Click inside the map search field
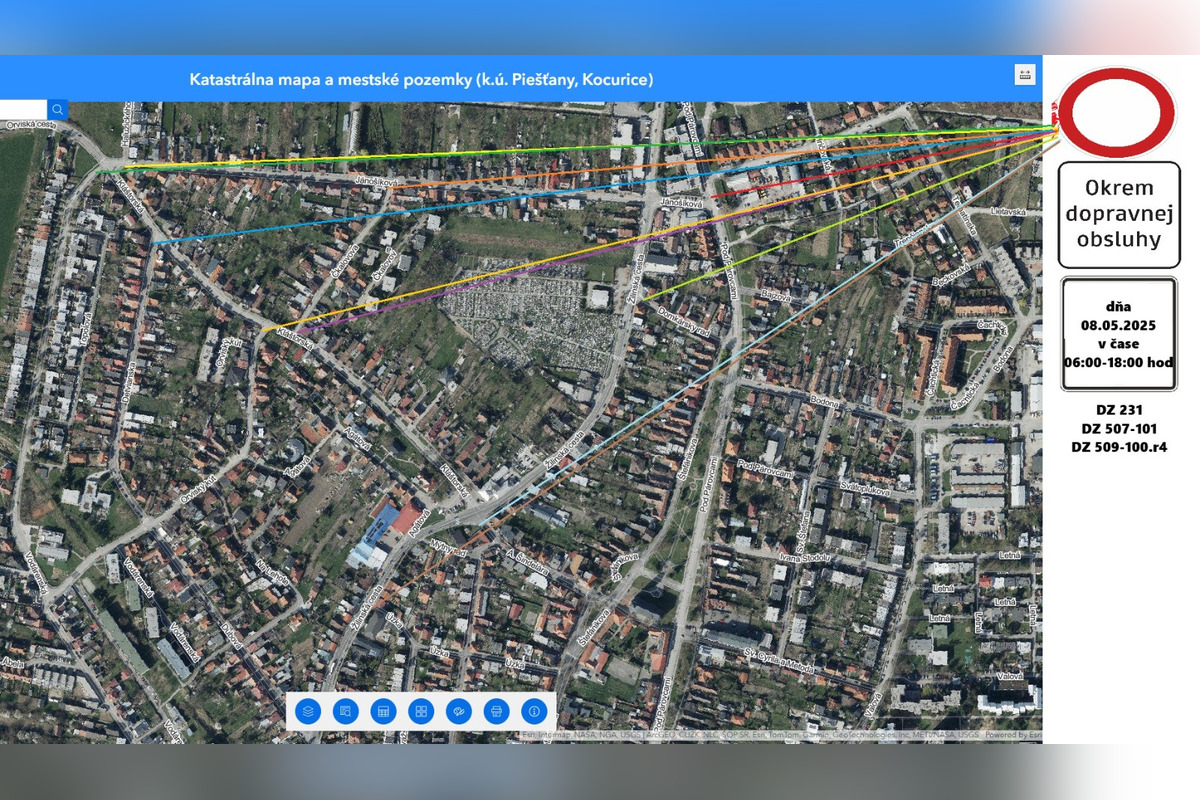Viewport: 1200px width, 800px height. pyautogui.click(x=22, y=110)
